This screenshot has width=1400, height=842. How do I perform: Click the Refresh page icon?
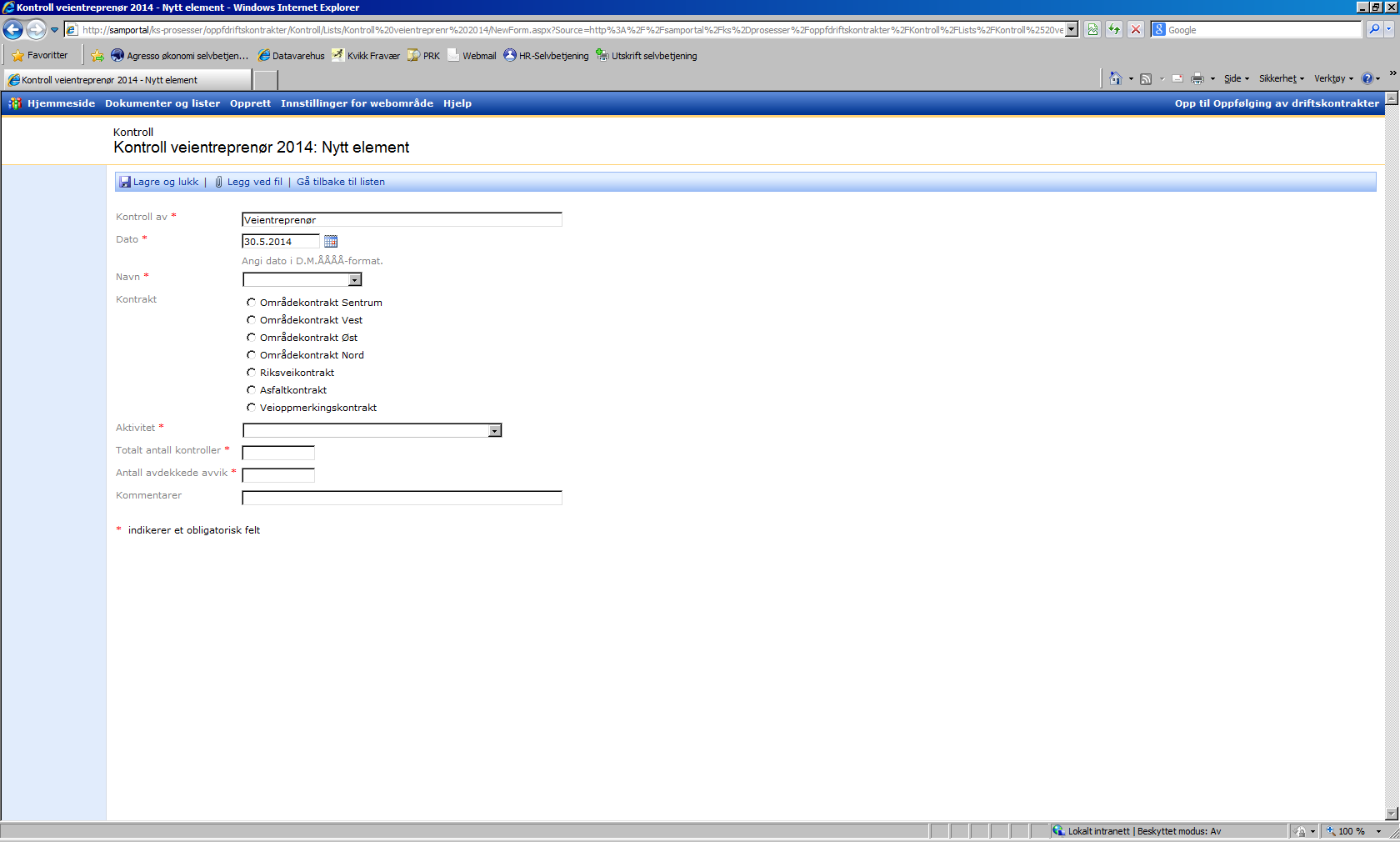click(x=1114, y=30)
